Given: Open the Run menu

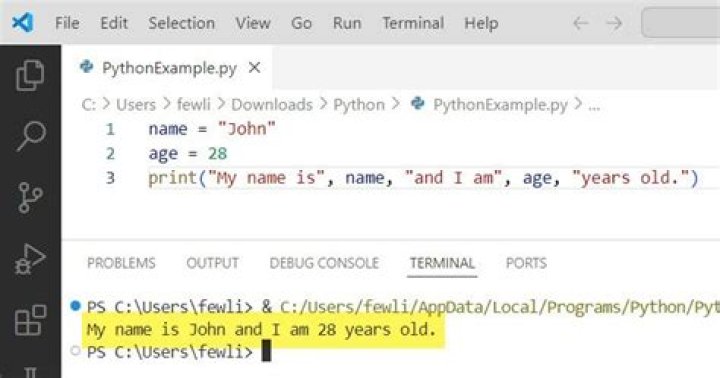Looking at the screenshot, I should [347, 23].
